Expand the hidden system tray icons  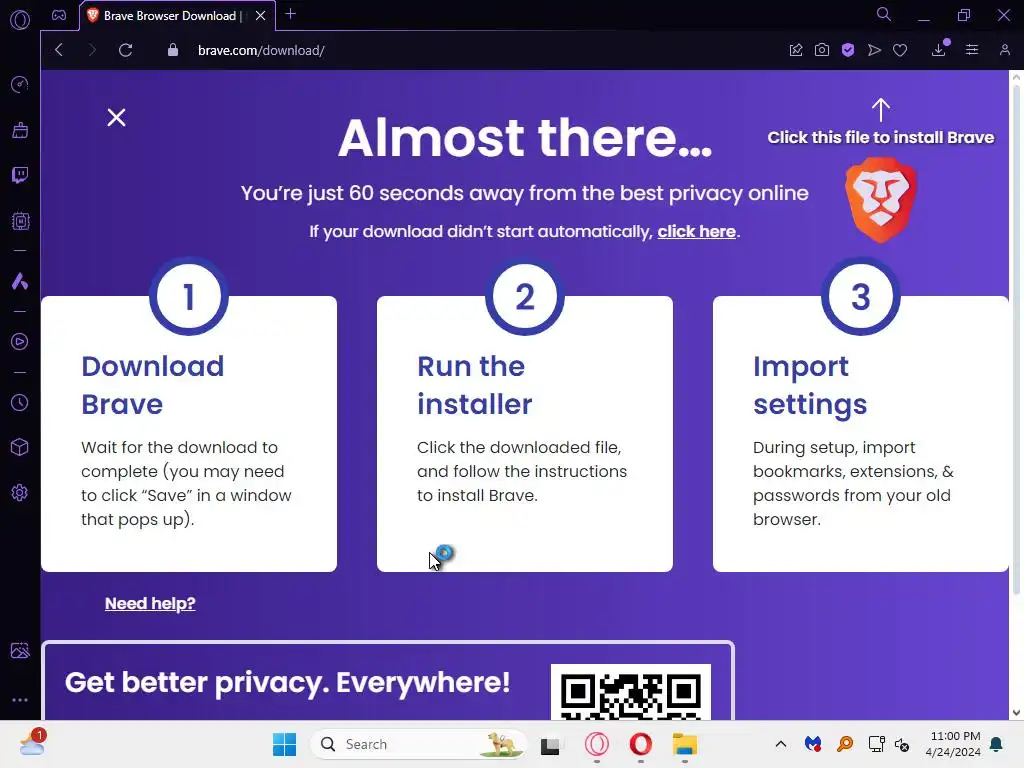(x=780, y=744)
